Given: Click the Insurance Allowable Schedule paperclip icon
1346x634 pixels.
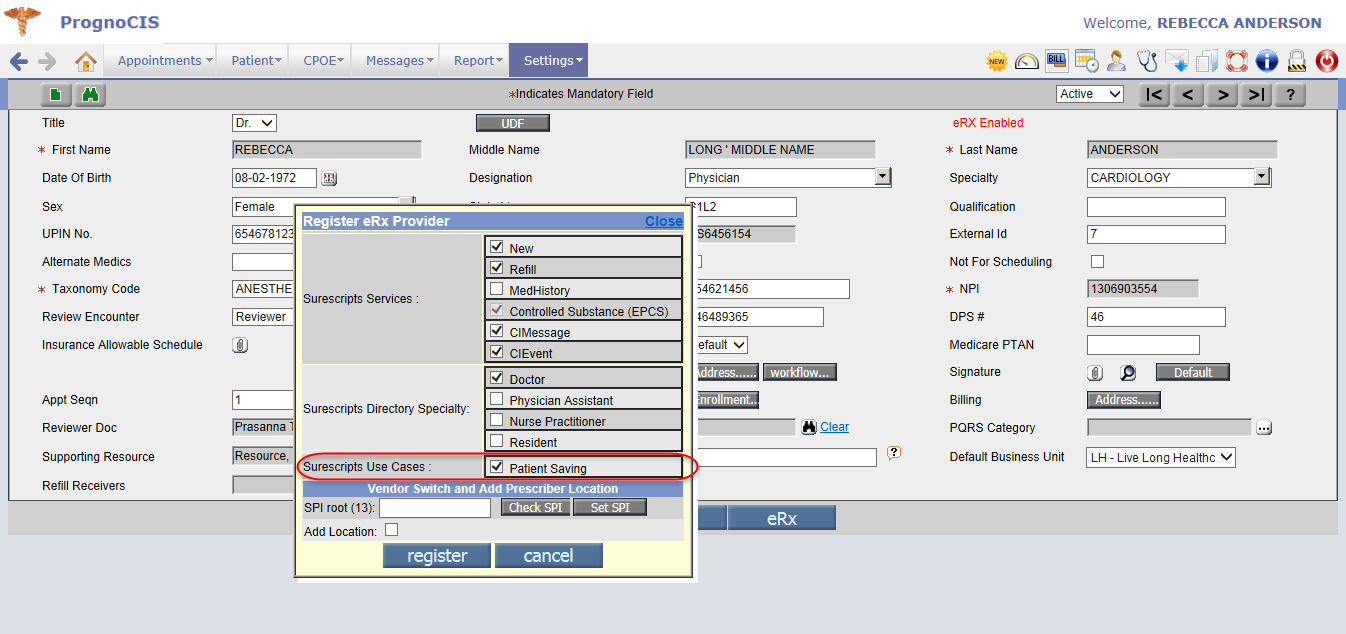Looking at the screenshot, I should [x=240, y=345].
